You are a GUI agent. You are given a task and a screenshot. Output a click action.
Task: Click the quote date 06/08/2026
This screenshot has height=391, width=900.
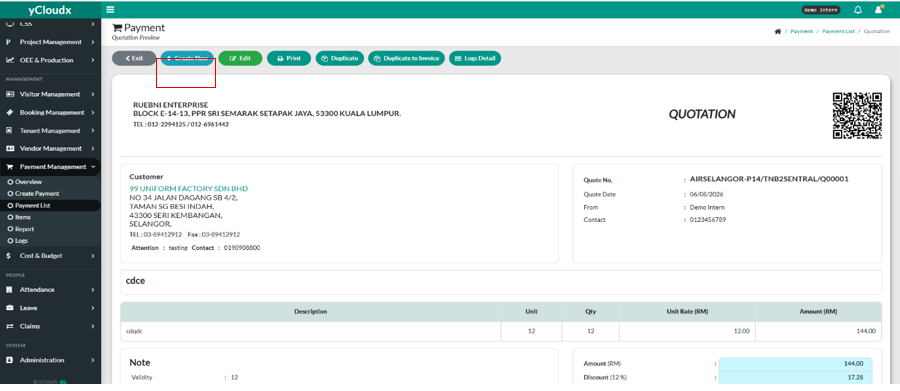click(707, 195)
